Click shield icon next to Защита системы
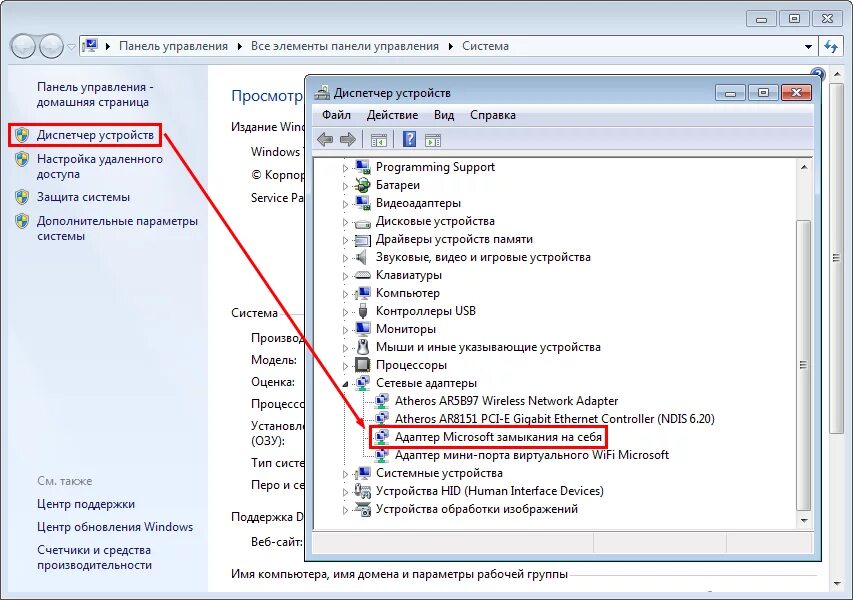This screenshot has height=600, width=853. click(22, 197)
